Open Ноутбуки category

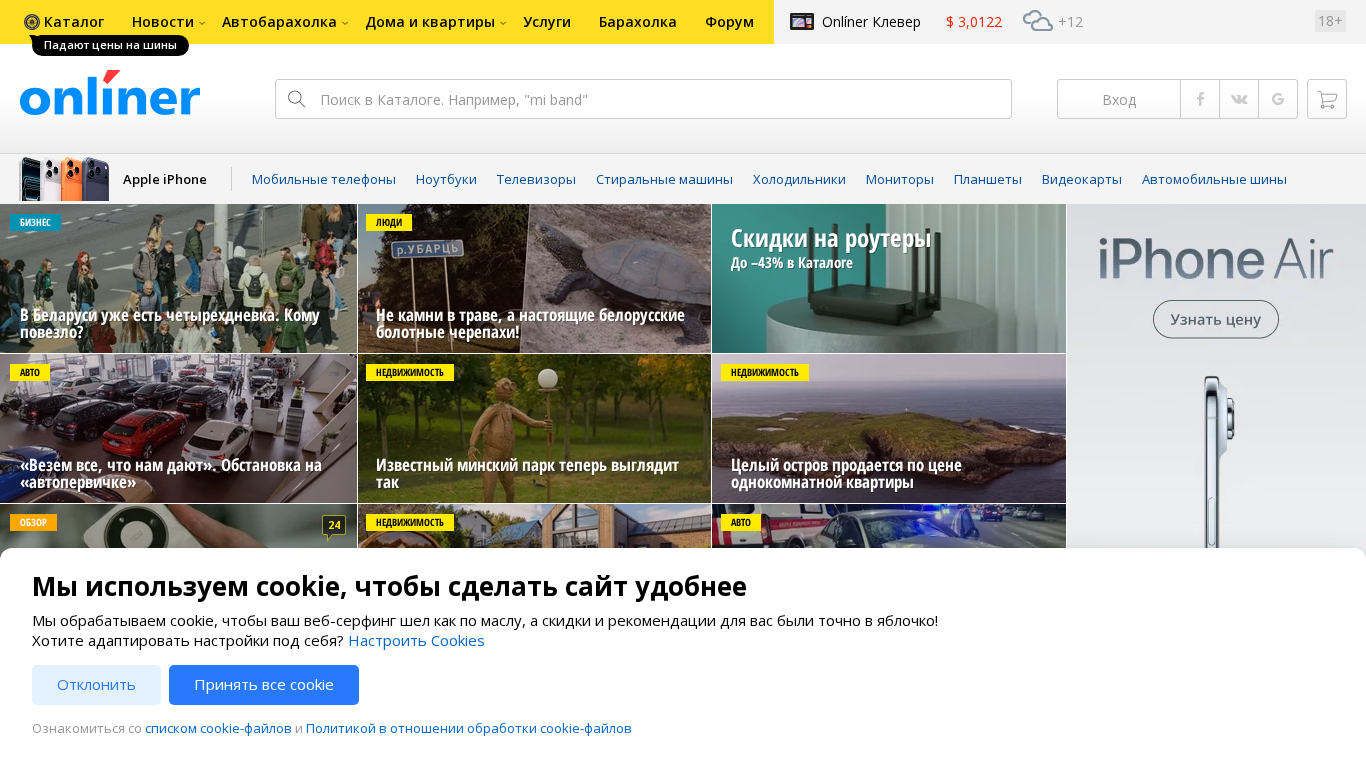pos(446,180)
